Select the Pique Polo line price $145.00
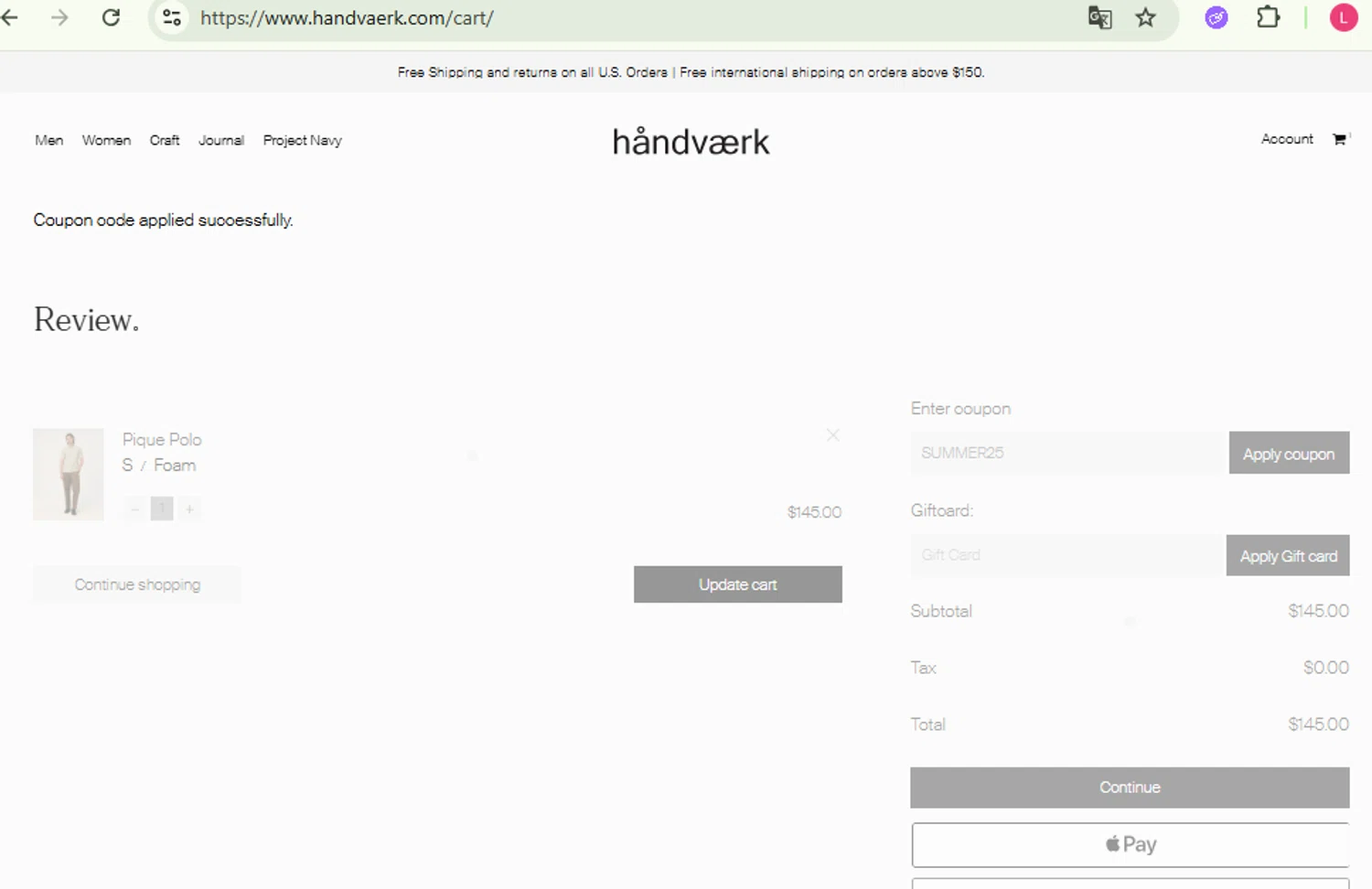This screenshot has width=1372, height=889. tap(814, 512)
